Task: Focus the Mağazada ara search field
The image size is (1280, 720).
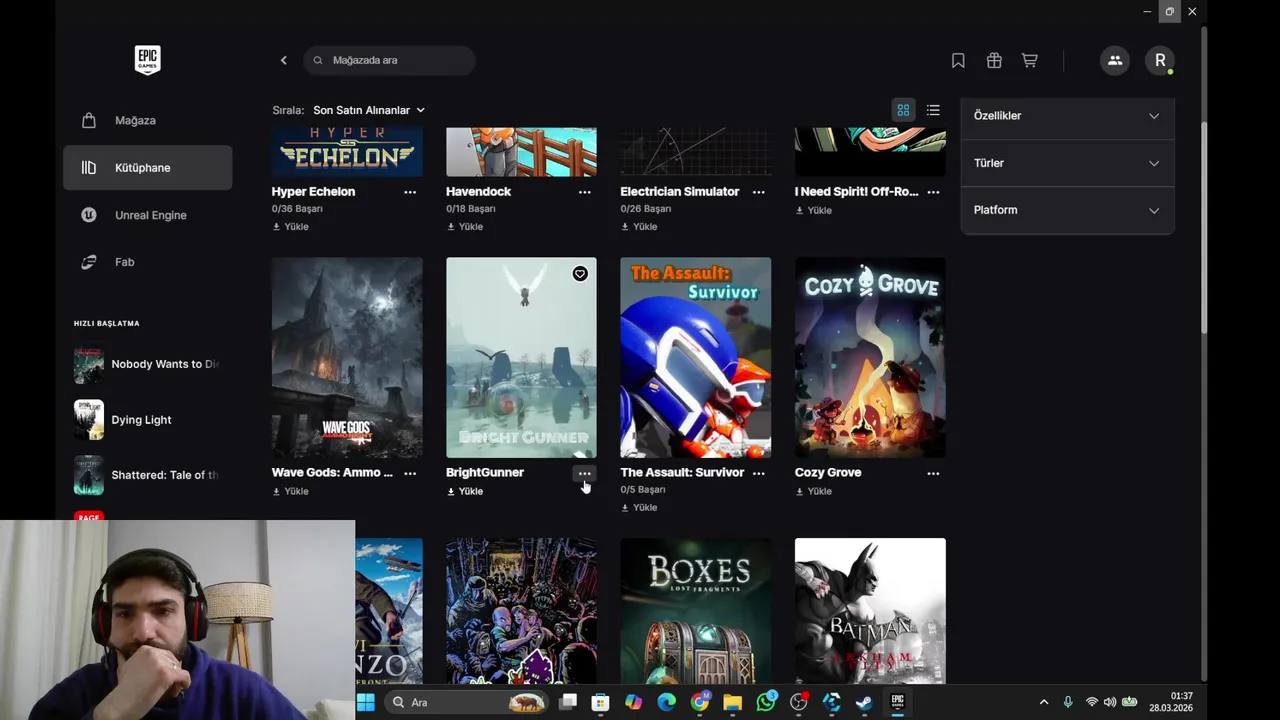Action: [x=389, y=60]
